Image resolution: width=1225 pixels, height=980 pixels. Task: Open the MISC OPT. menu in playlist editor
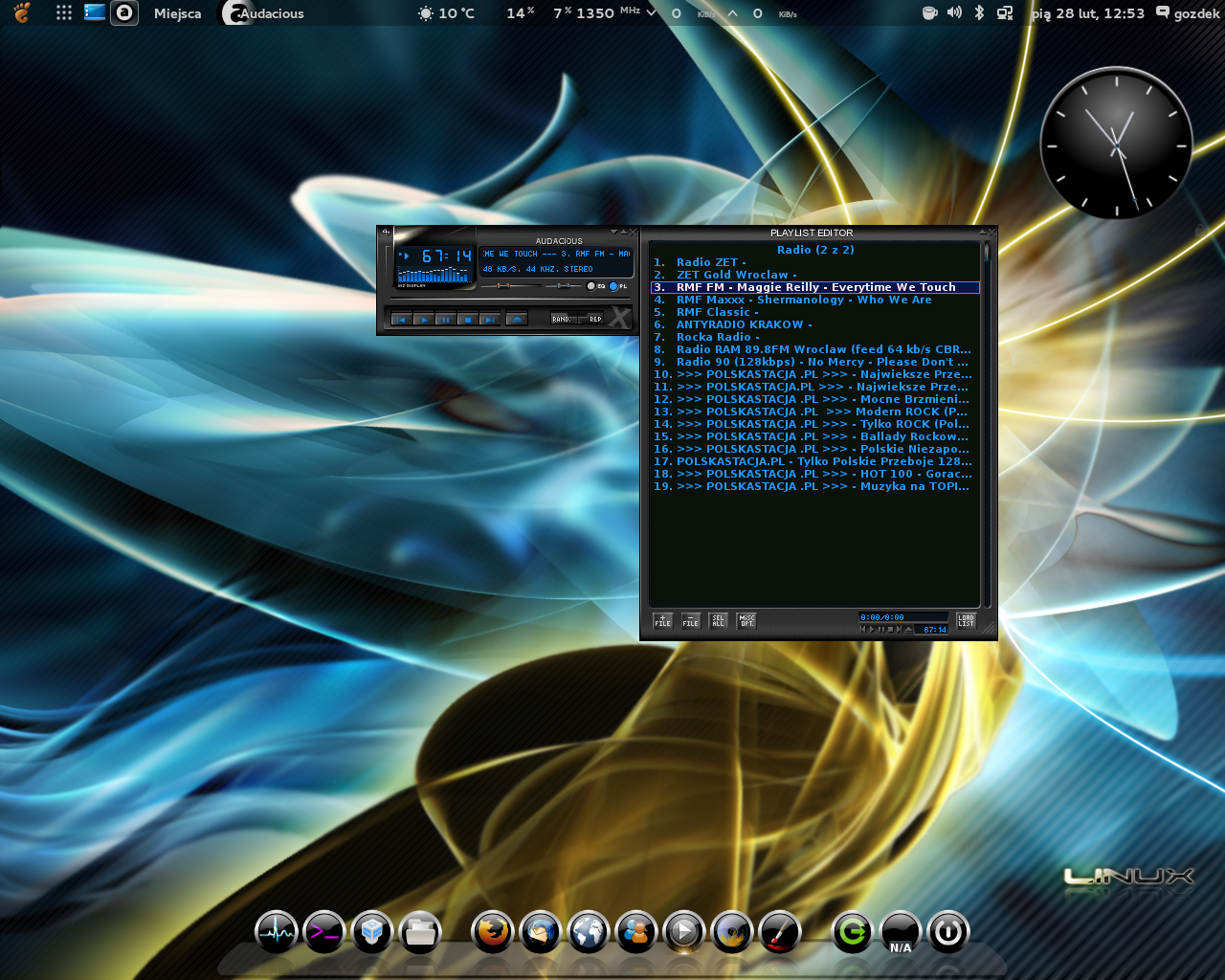tap(746, 620)
